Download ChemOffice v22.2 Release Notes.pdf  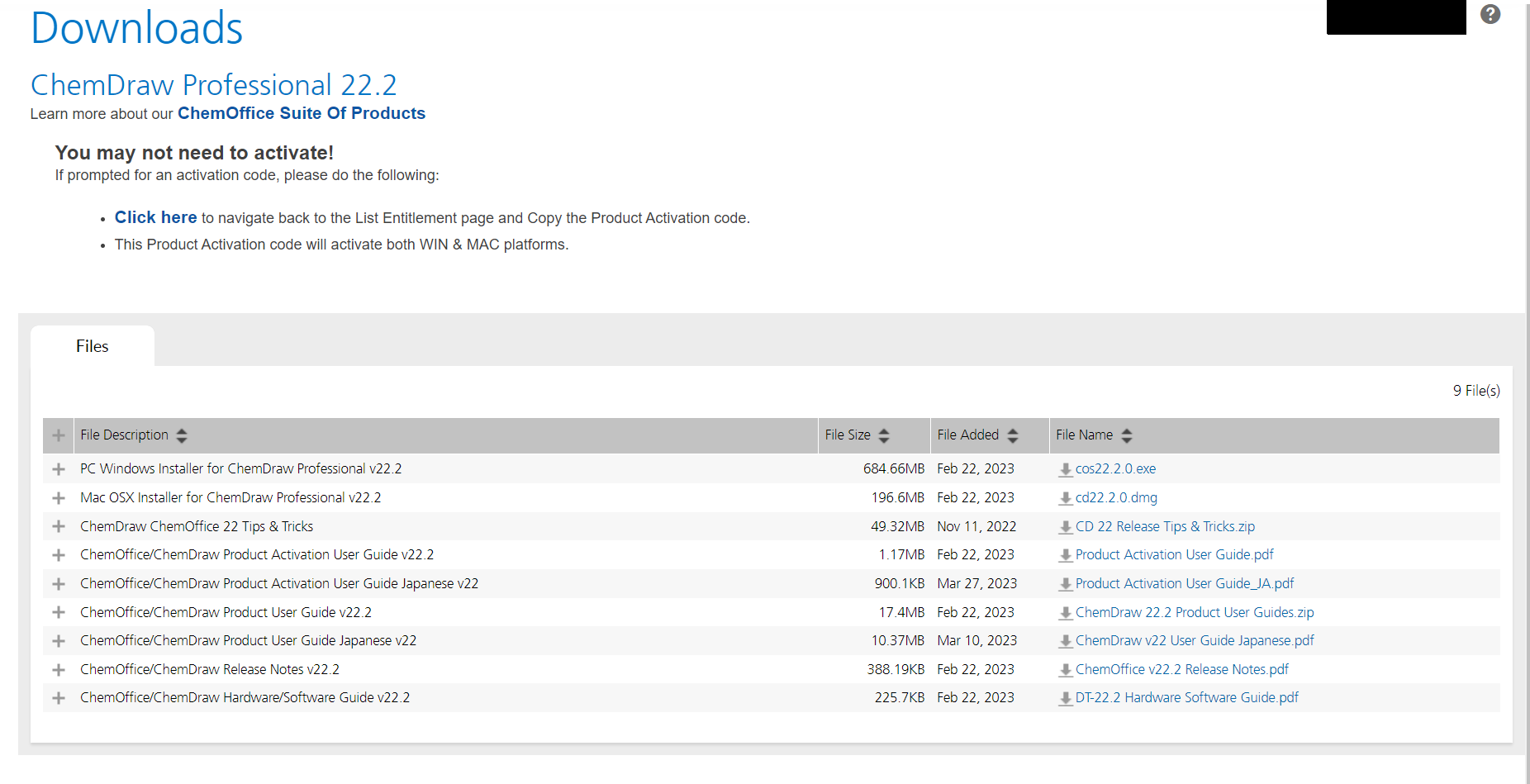1182,669
